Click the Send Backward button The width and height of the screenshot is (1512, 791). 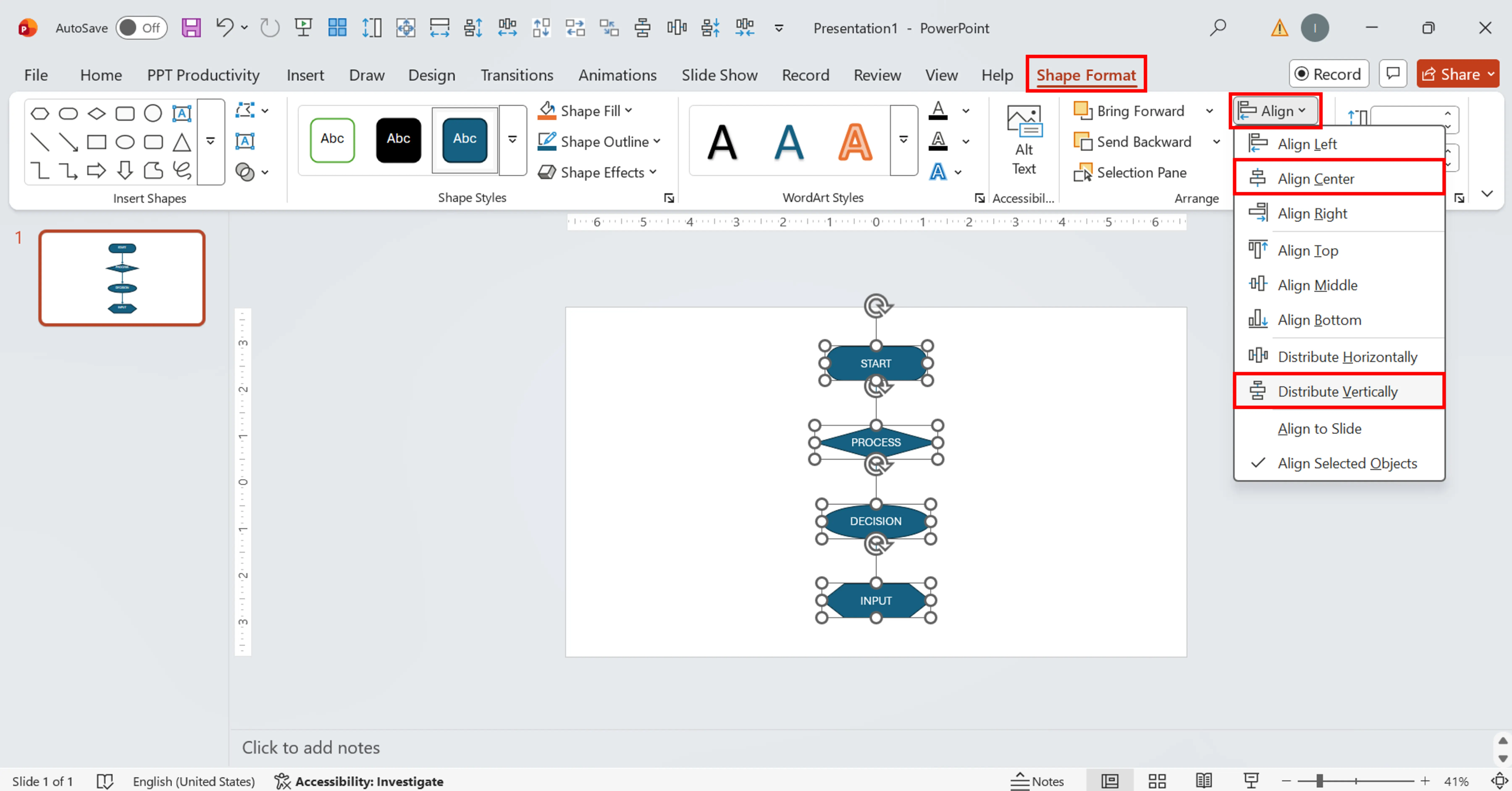point(1132,141)
